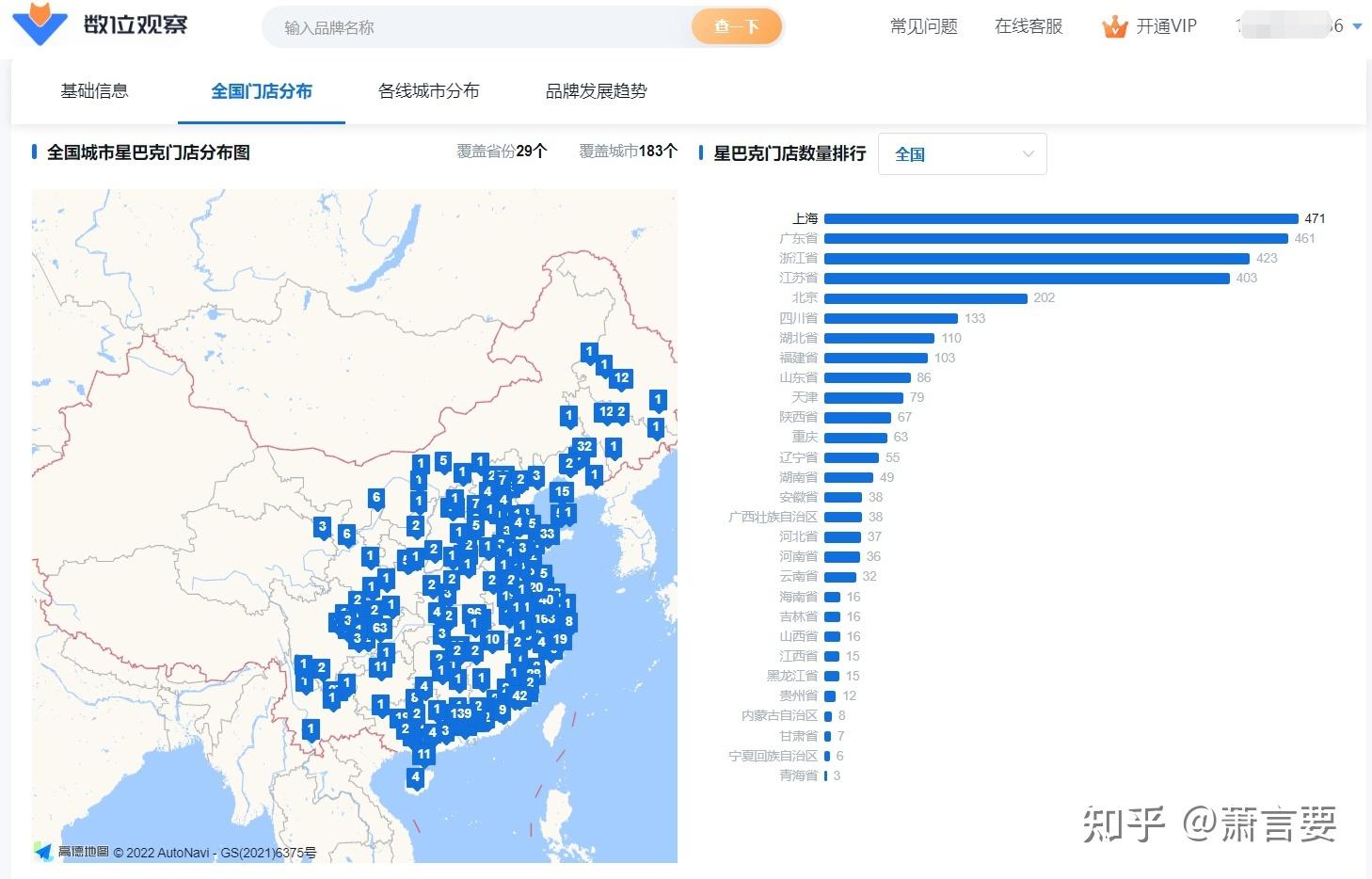Click the 查一下 search button
The width and height of the screenshot is (1372, 879).
737,26
